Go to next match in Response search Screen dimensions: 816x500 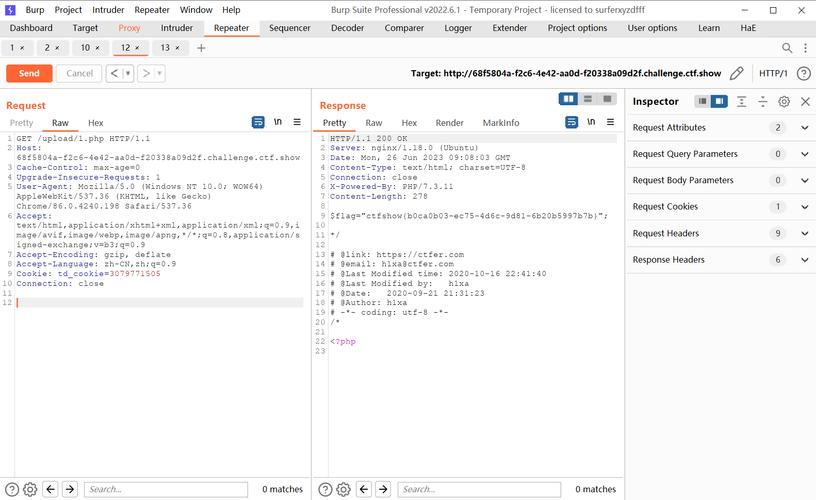coord(383,489)
